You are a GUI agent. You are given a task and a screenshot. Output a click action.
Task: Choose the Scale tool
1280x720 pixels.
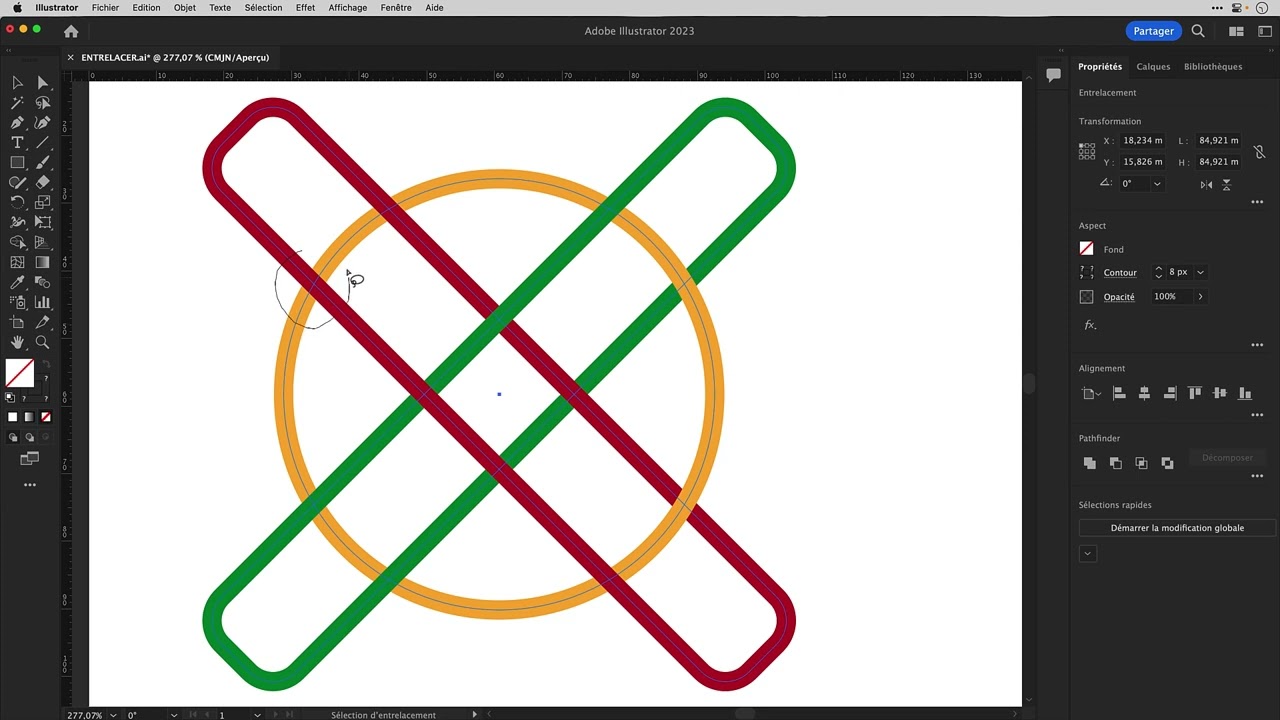[42, 203]
